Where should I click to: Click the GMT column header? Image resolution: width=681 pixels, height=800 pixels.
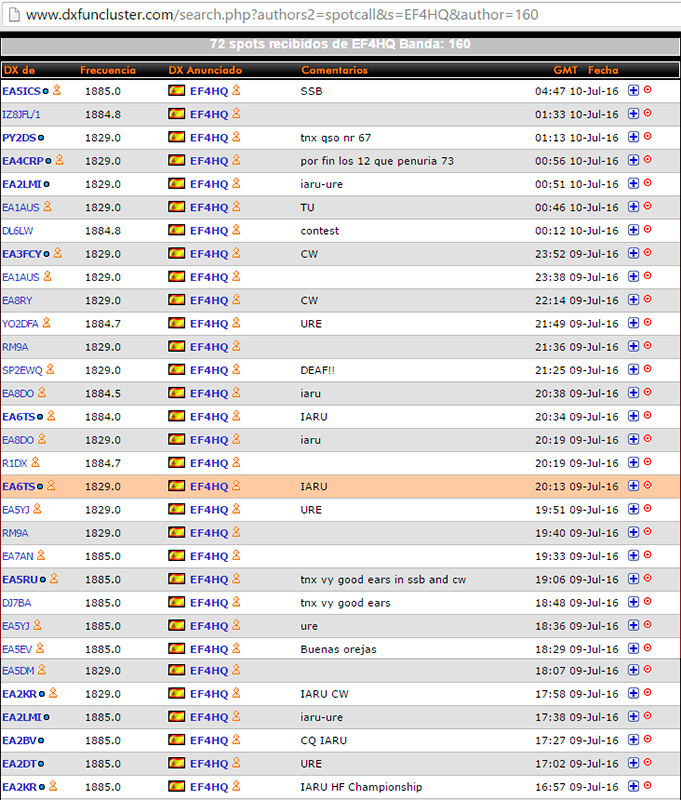click(565, 70)
